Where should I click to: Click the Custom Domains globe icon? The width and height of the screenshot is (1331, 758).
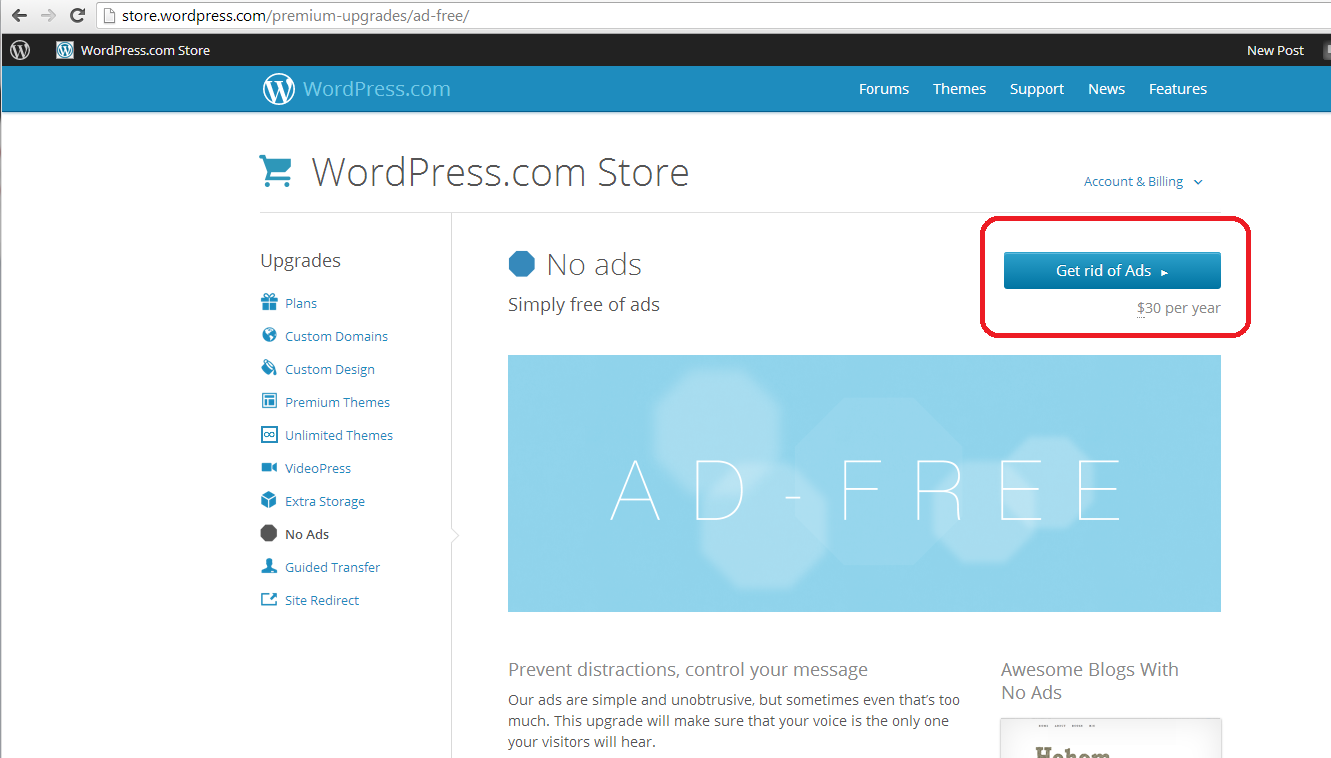click(269, 335)
